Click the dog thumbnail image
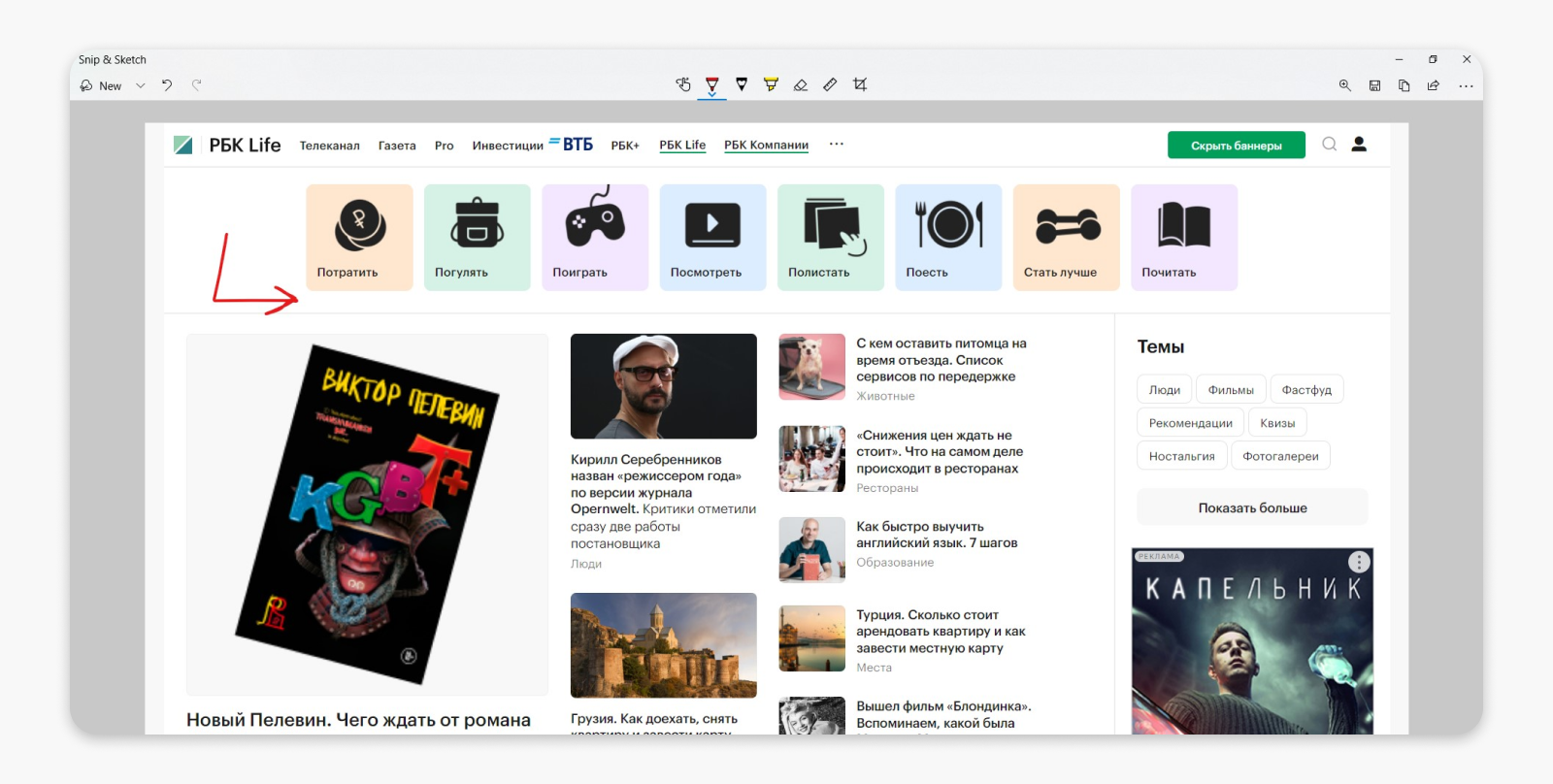1553x784 pixels. tap(812, 367)
